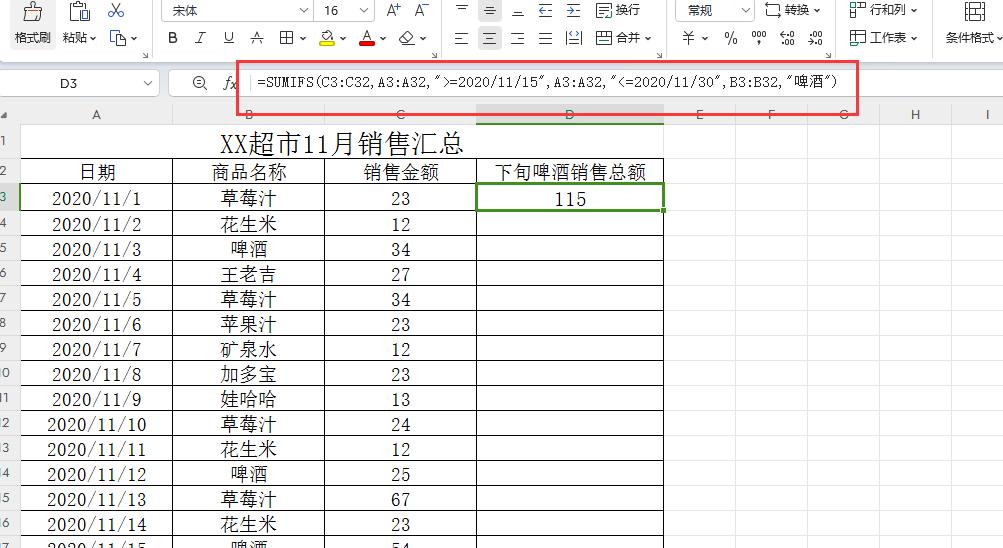Click the 条件格式 conditional formatting icon
The width and height of the screenshot is (1003, 548).
pyautogui.click(x=975, y=12)
